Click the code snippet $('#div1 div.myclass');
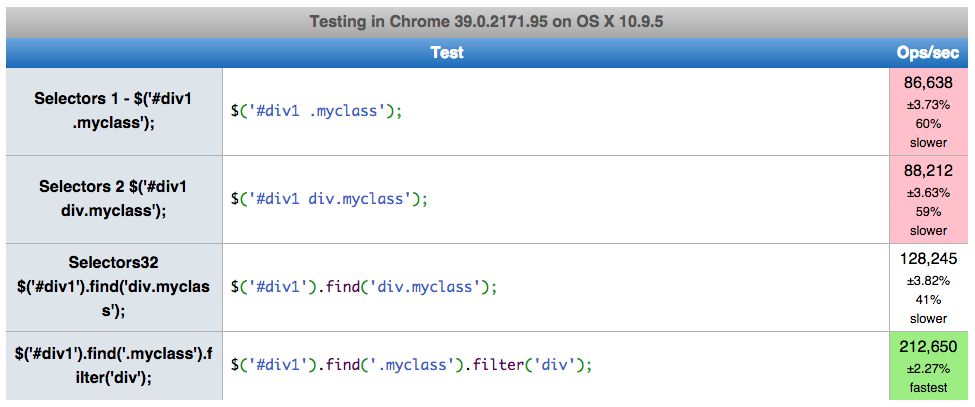The height and width of the screenshot is (407, 975). pos(329,198)
